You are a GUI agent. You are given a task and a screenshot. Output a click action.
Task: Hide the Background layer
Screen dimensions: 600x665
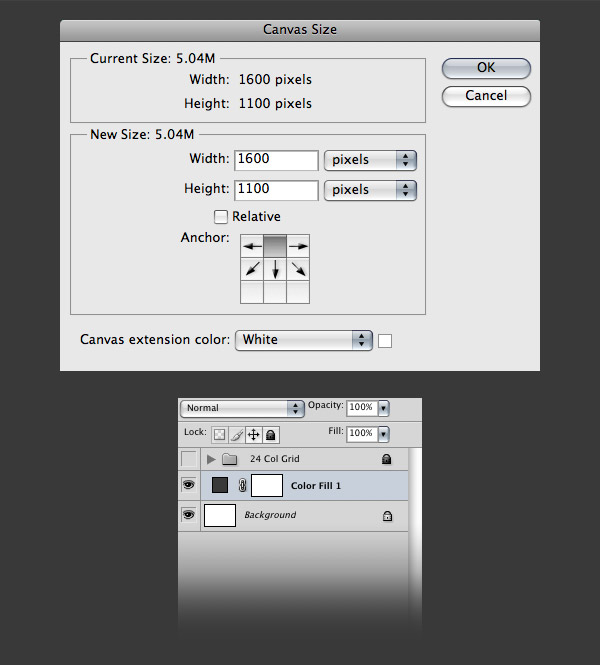click(189, 515)
